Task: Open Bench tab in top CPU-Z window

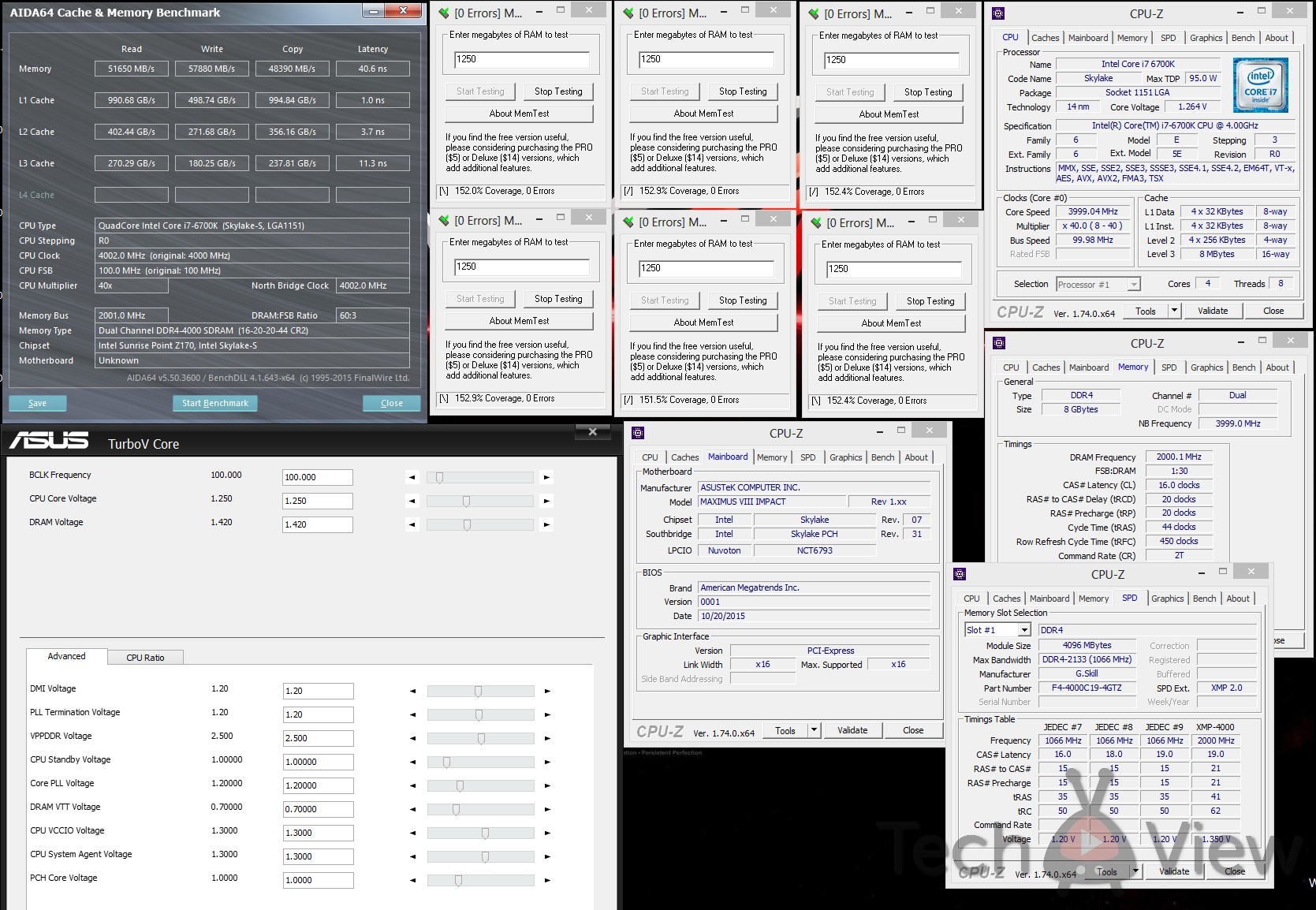Action: coord(1243,38)
